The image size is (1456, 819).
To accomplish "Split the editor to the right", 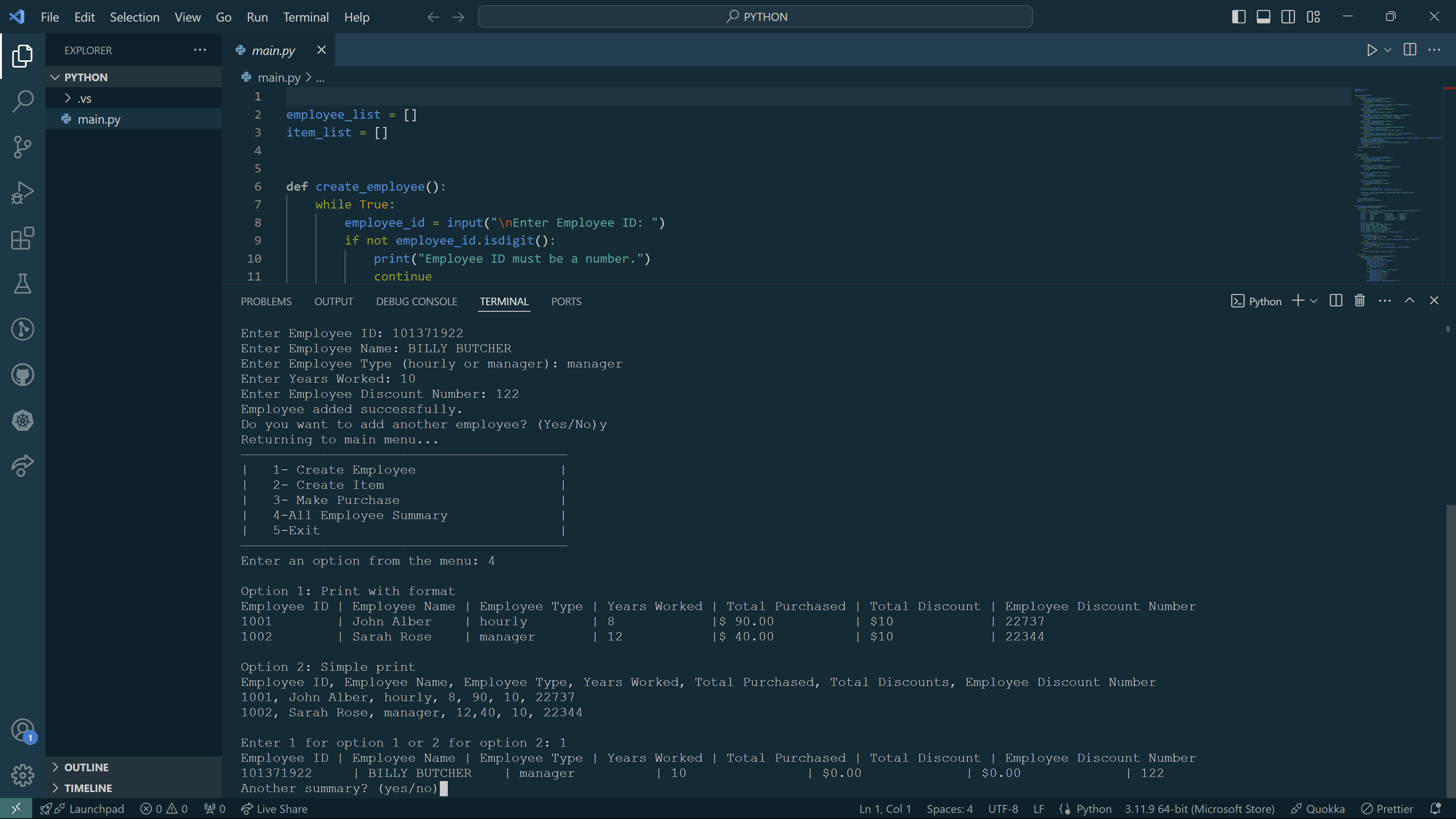I will pos(1410,50).
